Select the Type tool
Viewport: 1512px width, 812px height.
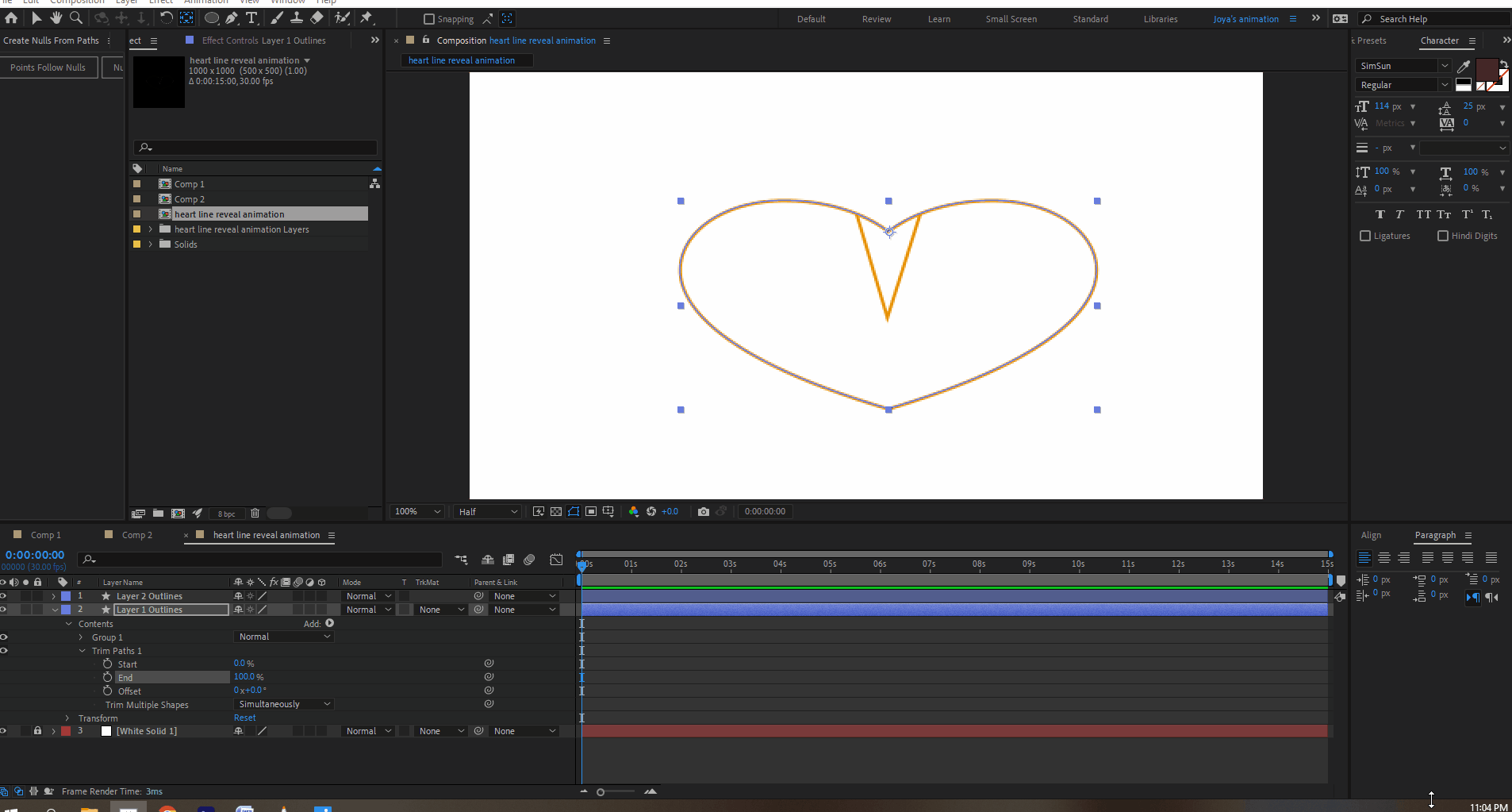[x=251, y=18]
